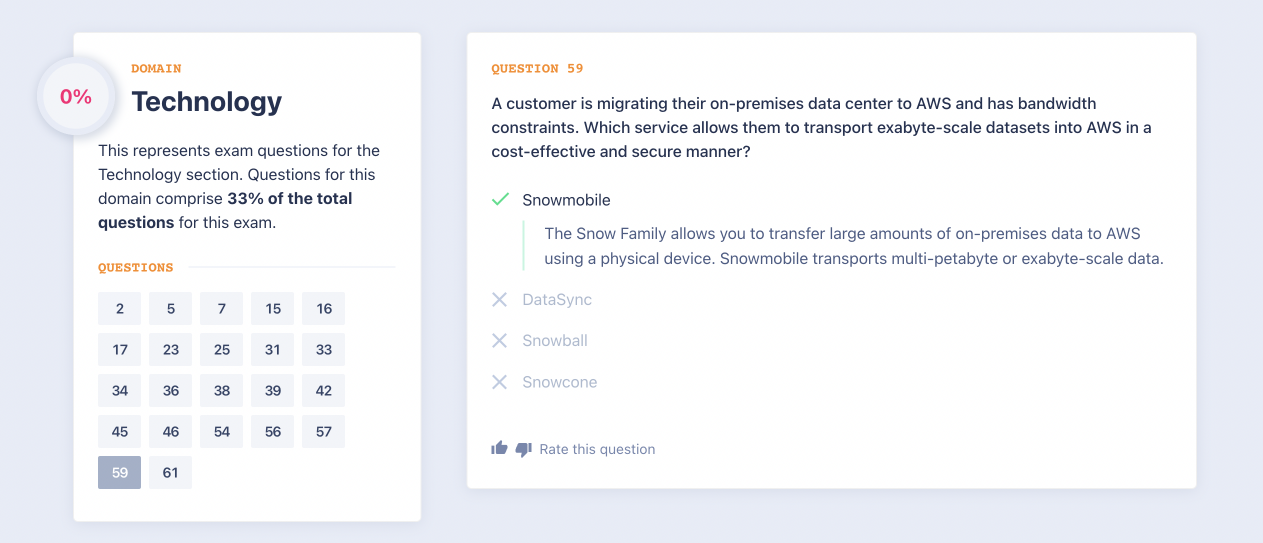The image size is (1263, 543).
Task: Open question 2 in the list
Action: click(120, 308)
